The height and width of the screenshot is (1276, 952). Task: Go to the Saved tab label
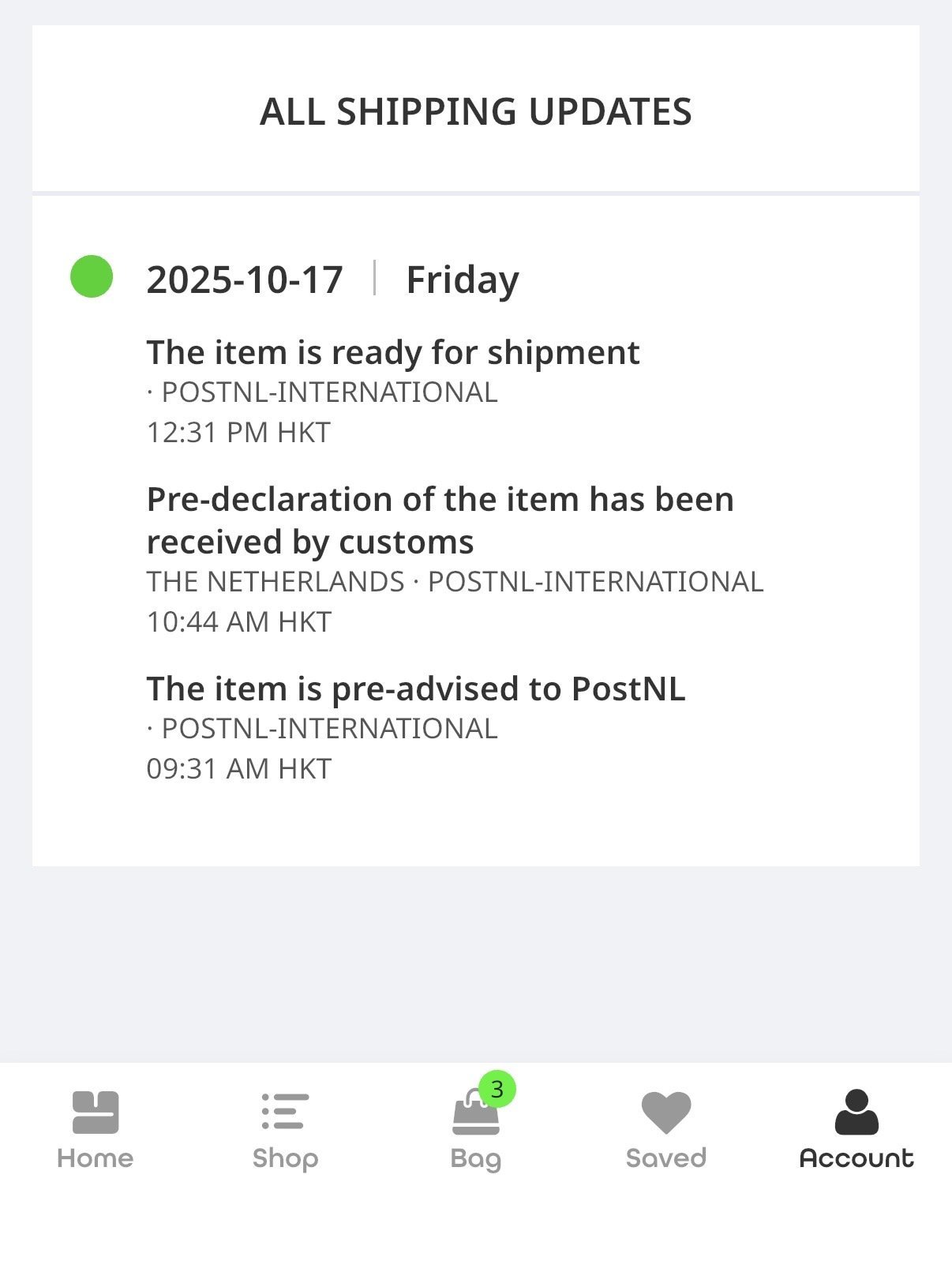pos(665,1158)
